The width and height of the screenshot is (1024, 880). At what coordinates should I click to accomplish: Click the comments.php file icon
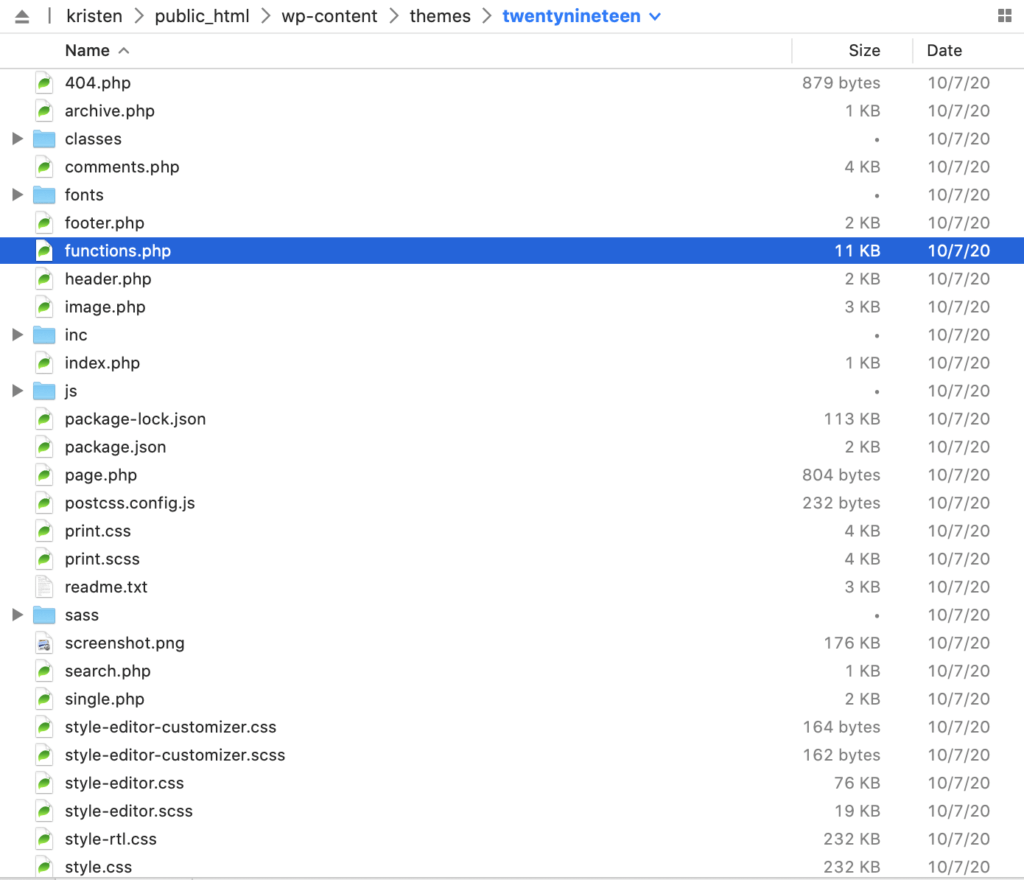tap(44, 167)
